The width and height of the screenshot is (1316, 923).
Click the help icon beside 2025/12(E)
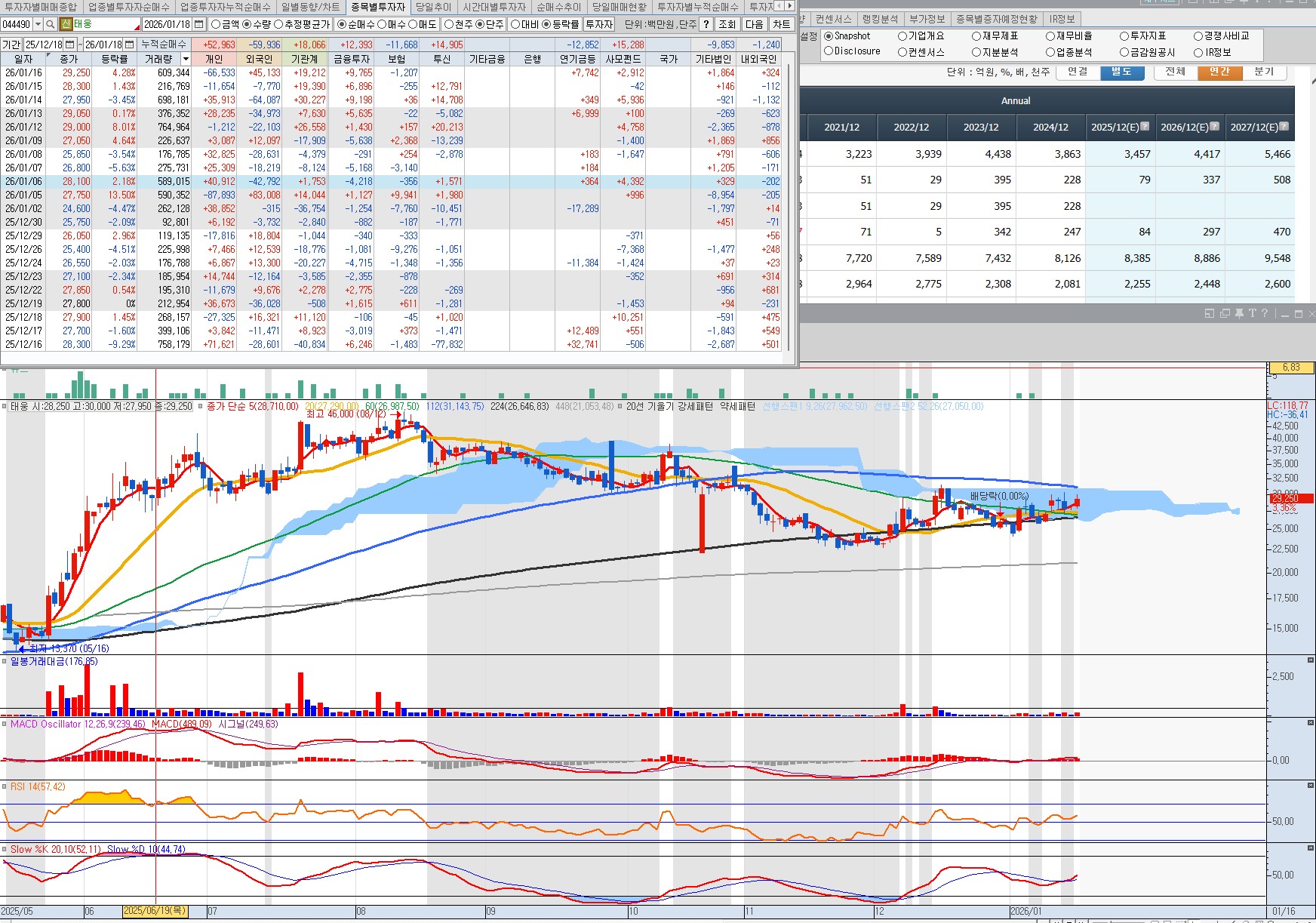coord(1145,126)
